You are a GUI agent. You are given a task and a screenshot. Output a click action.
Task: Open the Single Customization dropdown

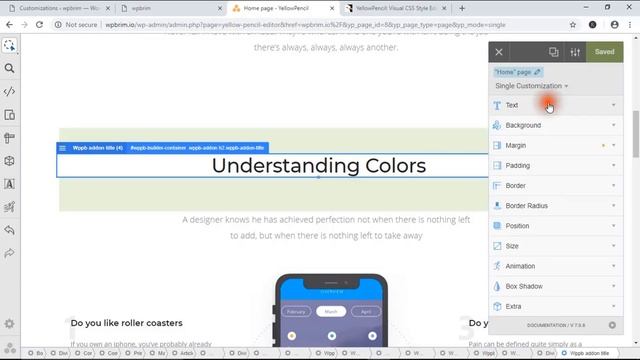tap(531, 86)
